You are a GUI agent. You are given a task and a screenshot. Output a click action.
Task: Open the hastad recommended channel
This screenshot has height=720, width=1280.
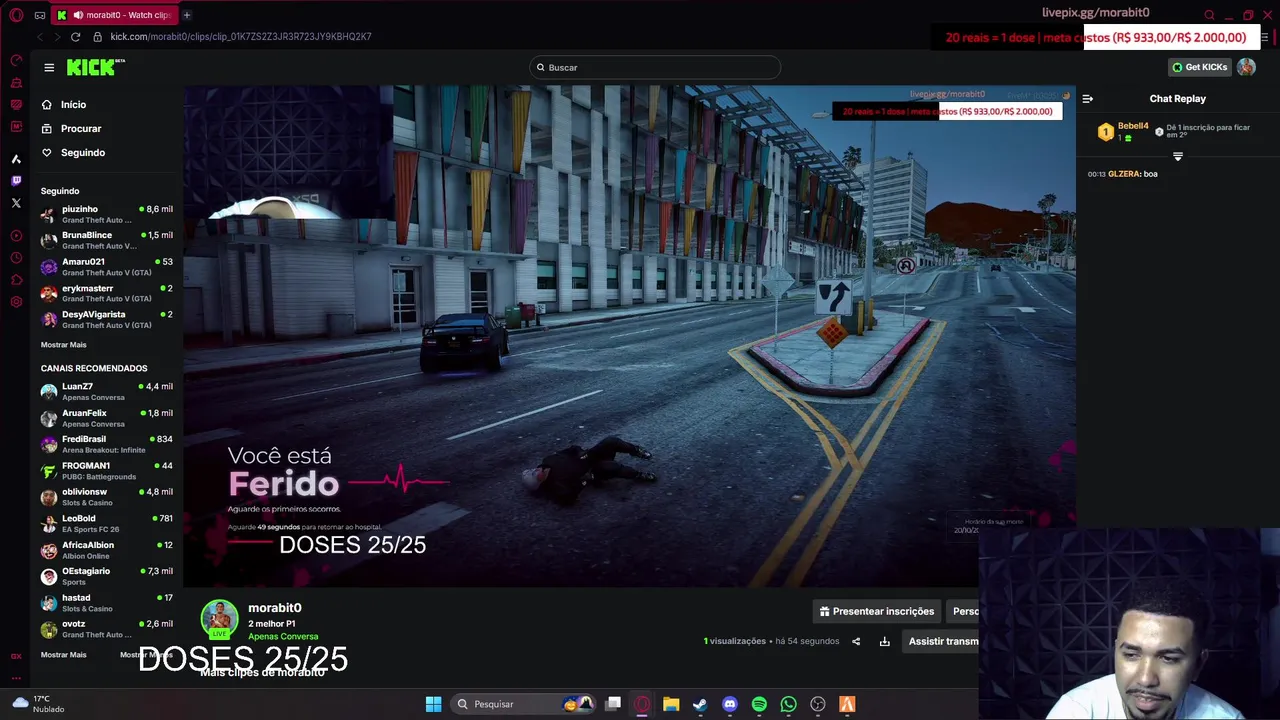point(106,603)
